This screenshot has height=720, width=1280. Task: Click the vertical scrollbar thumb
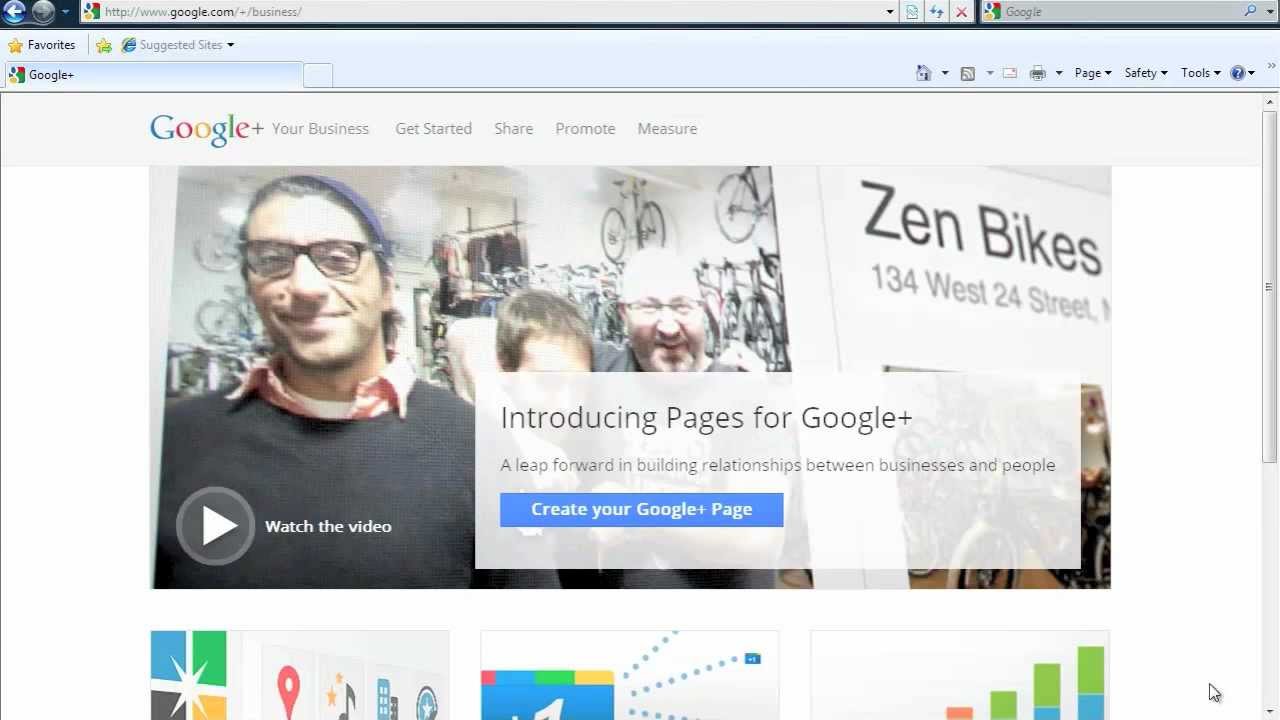(1271, 285)
